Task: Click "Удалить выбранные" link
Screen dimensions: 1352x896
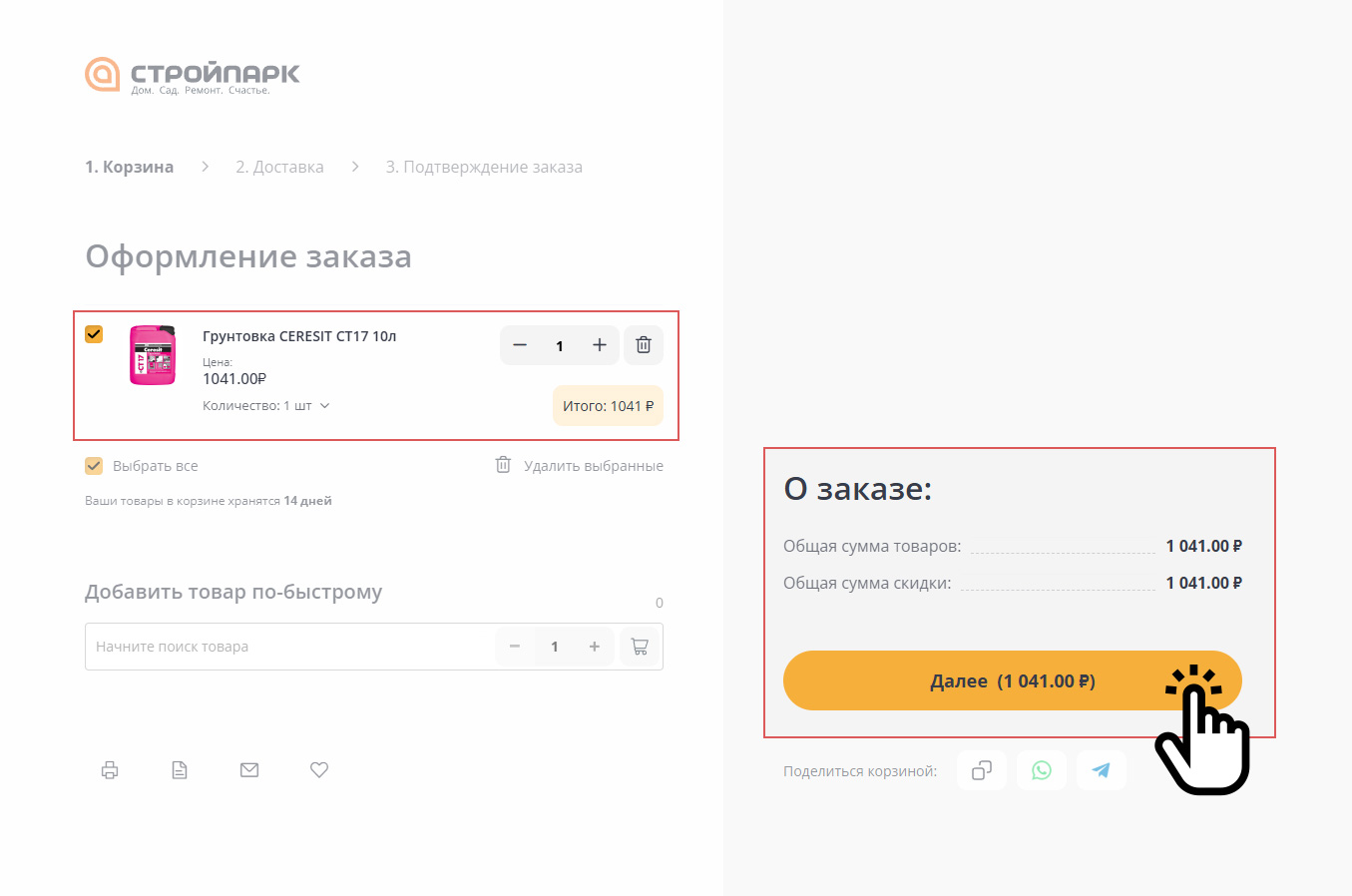Action: pos(593,466)
